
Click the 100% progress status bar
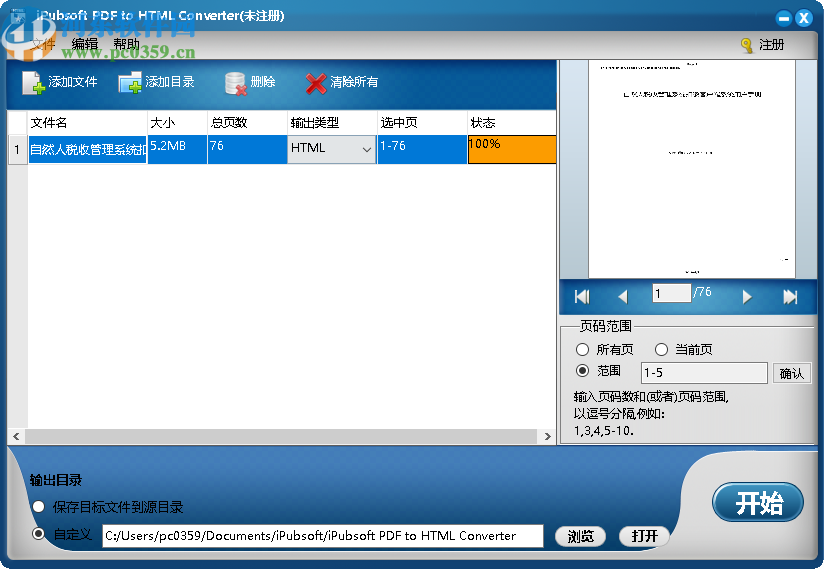click(x=512, y=149)
